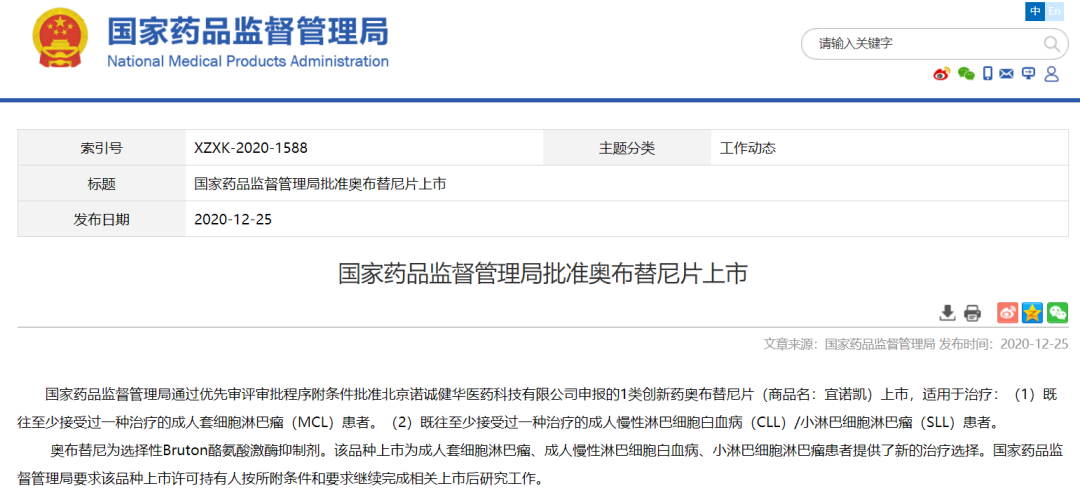This screenshot has width=1080, height=500.
Task: Click the 索引号 label cell
Action: coord(101,147)
